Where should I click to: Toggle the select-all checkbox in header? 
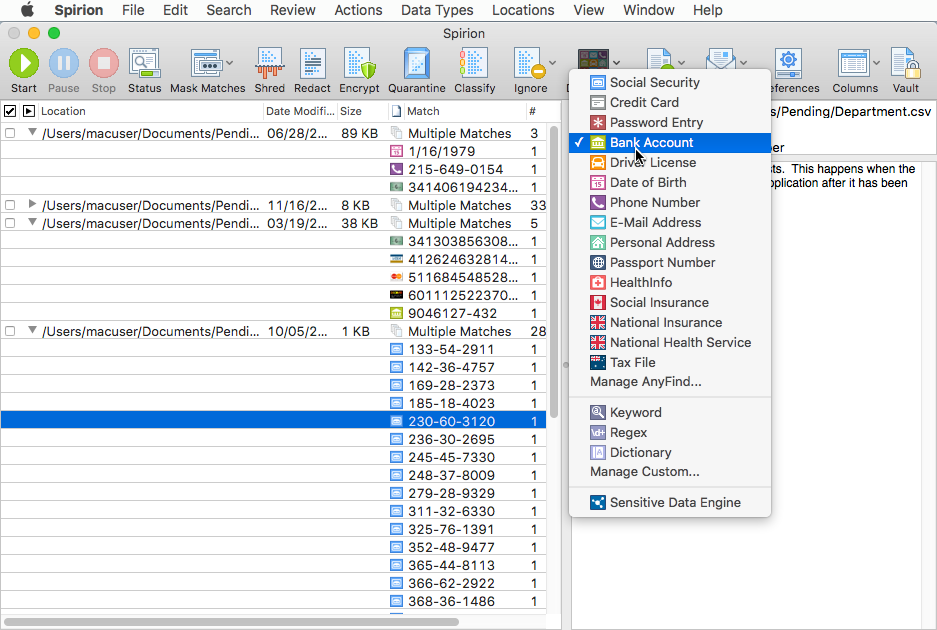coord(10,111)
